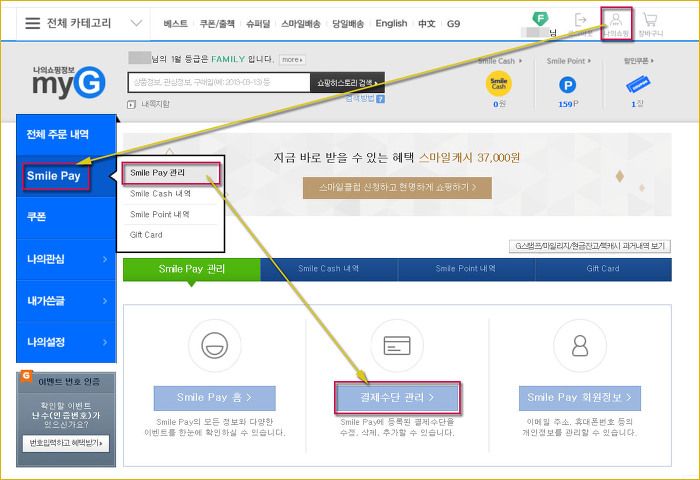
Task: Click the member profile person icon
Action: 580,346
